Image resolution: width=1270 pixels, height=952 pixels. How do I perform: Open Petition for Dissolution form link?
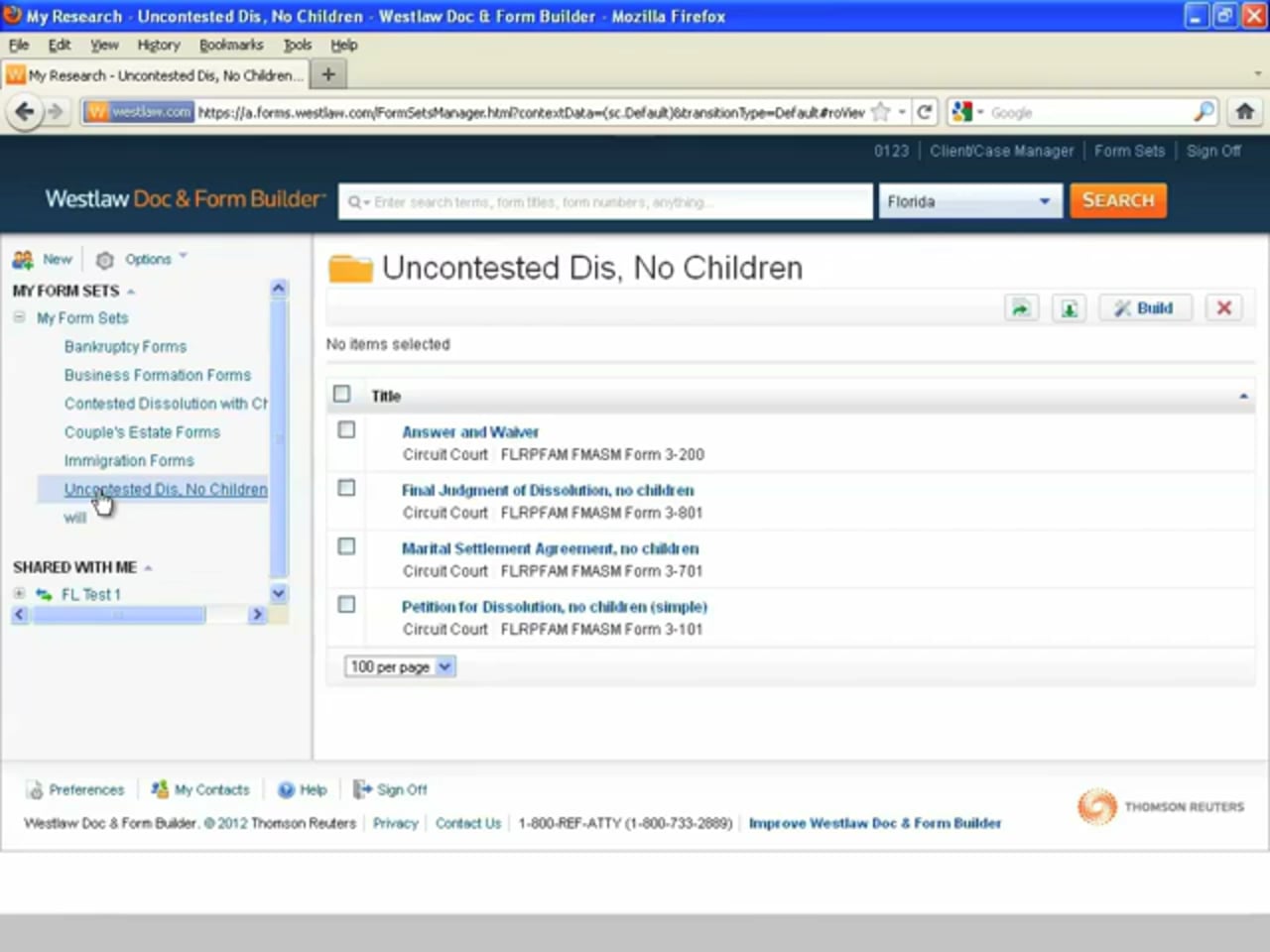pos(554,607)
